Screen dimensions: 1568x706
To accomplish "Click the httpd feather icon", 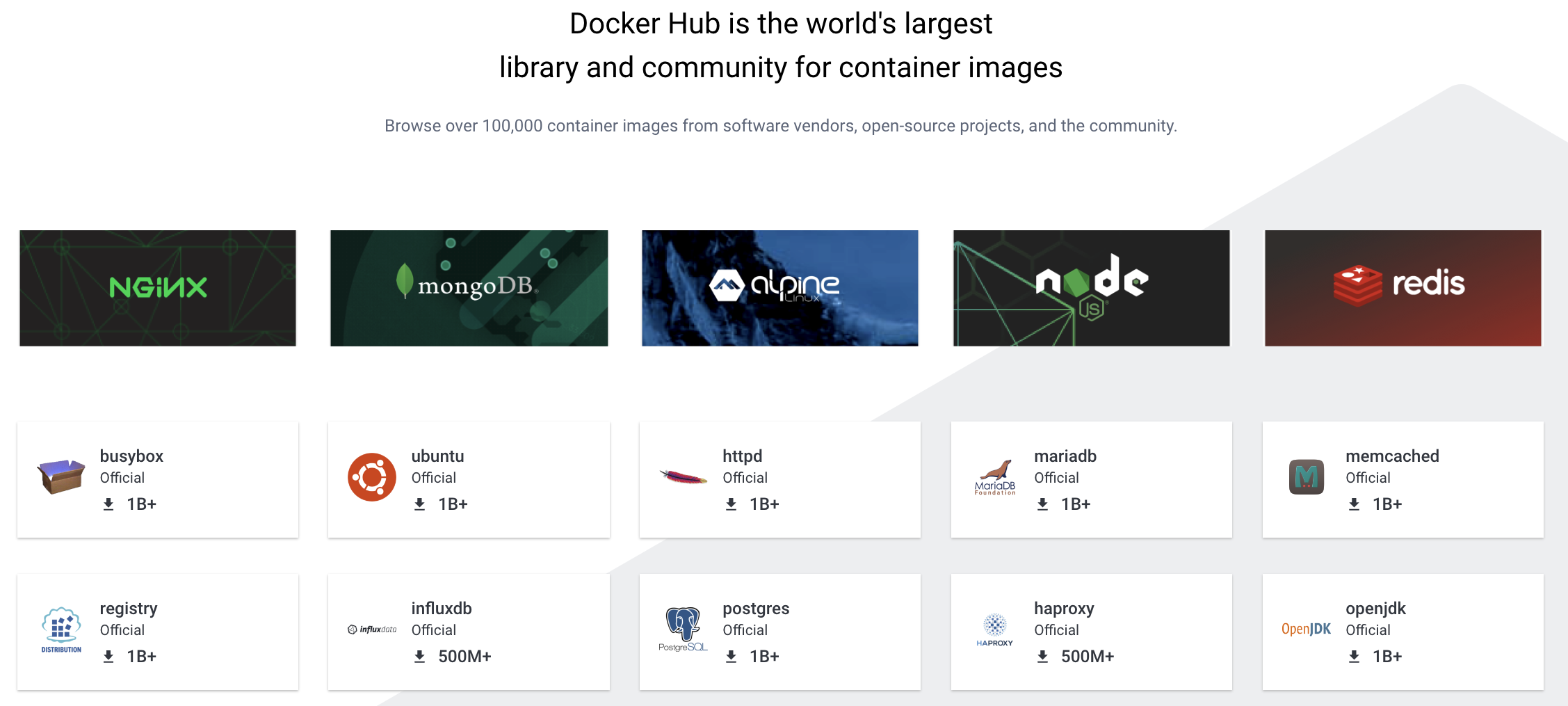I will click(683, 477).
